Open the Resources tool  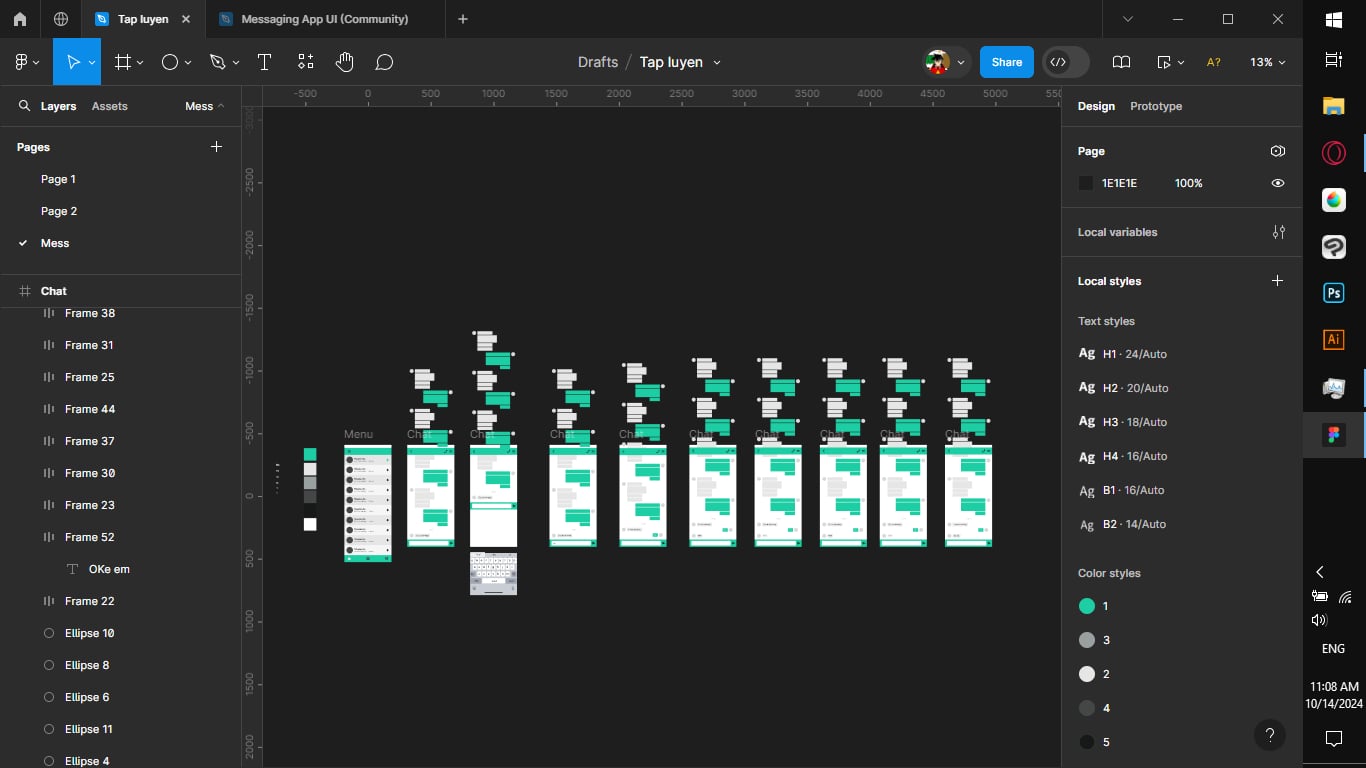click(x=306, y=62)
